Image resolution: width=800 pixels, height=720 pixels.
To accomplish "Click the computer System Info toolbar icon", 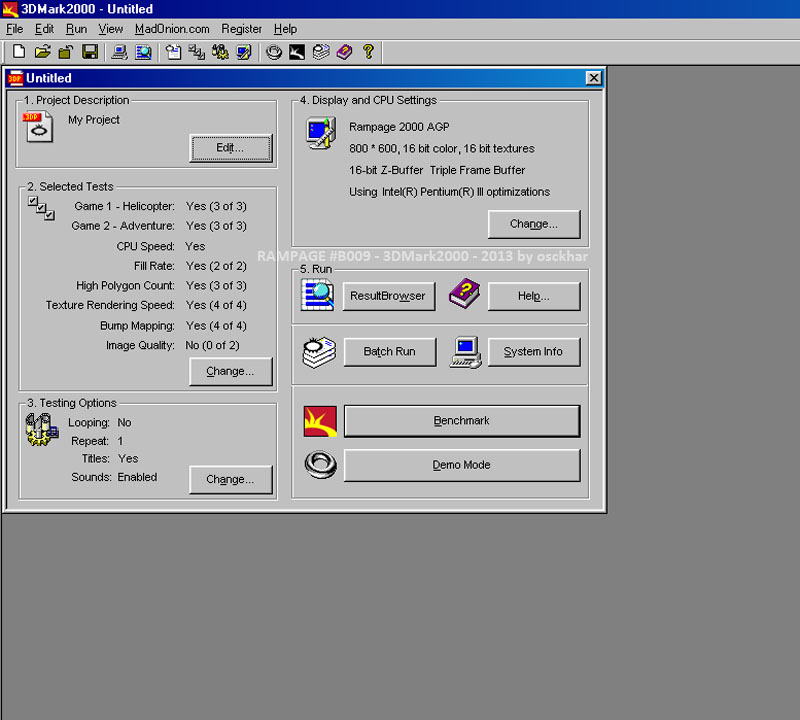I will pyautogui.click(x=119, y=52).
